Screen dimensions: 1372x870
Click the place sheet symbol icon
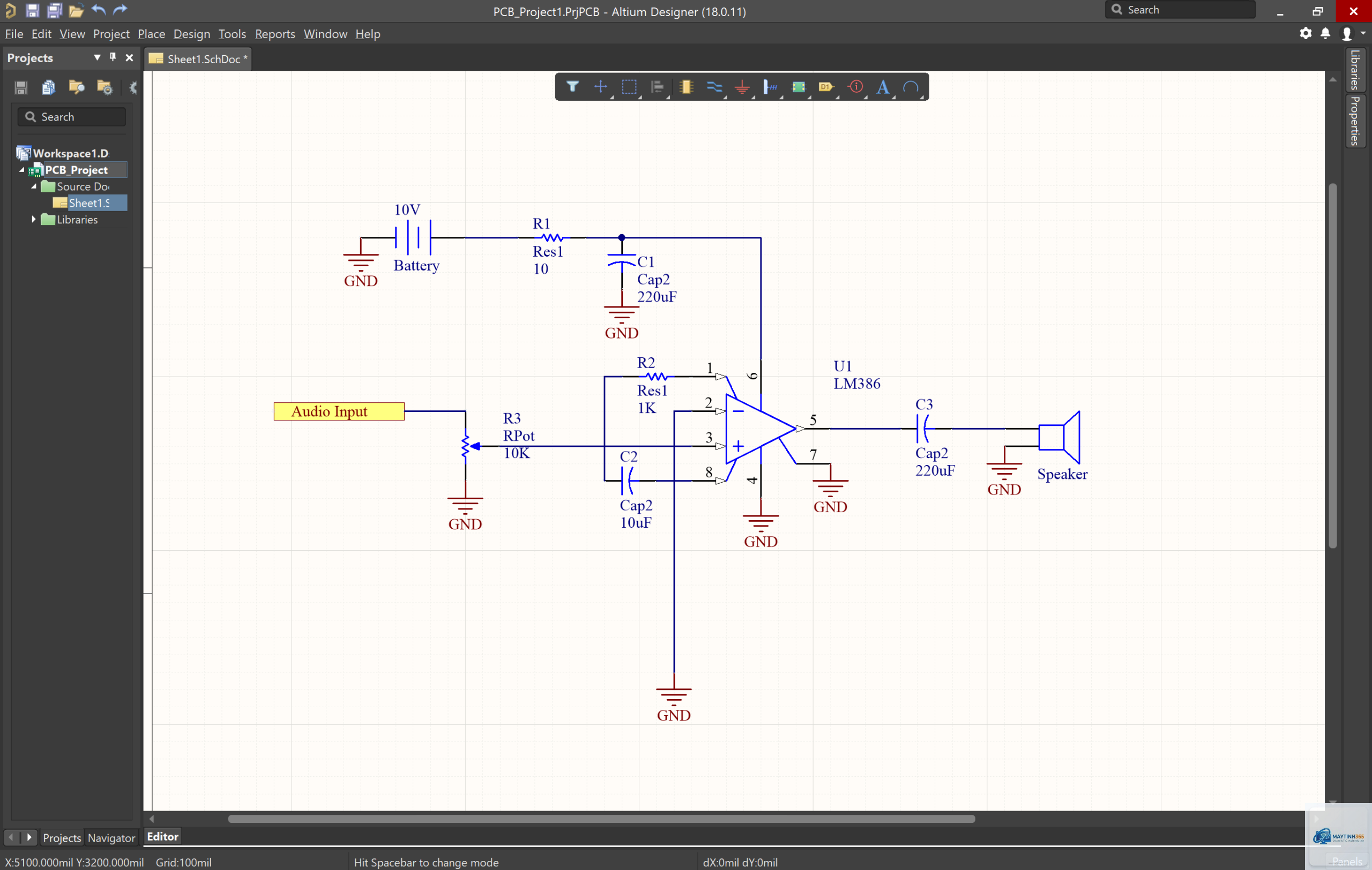point(799,87)
